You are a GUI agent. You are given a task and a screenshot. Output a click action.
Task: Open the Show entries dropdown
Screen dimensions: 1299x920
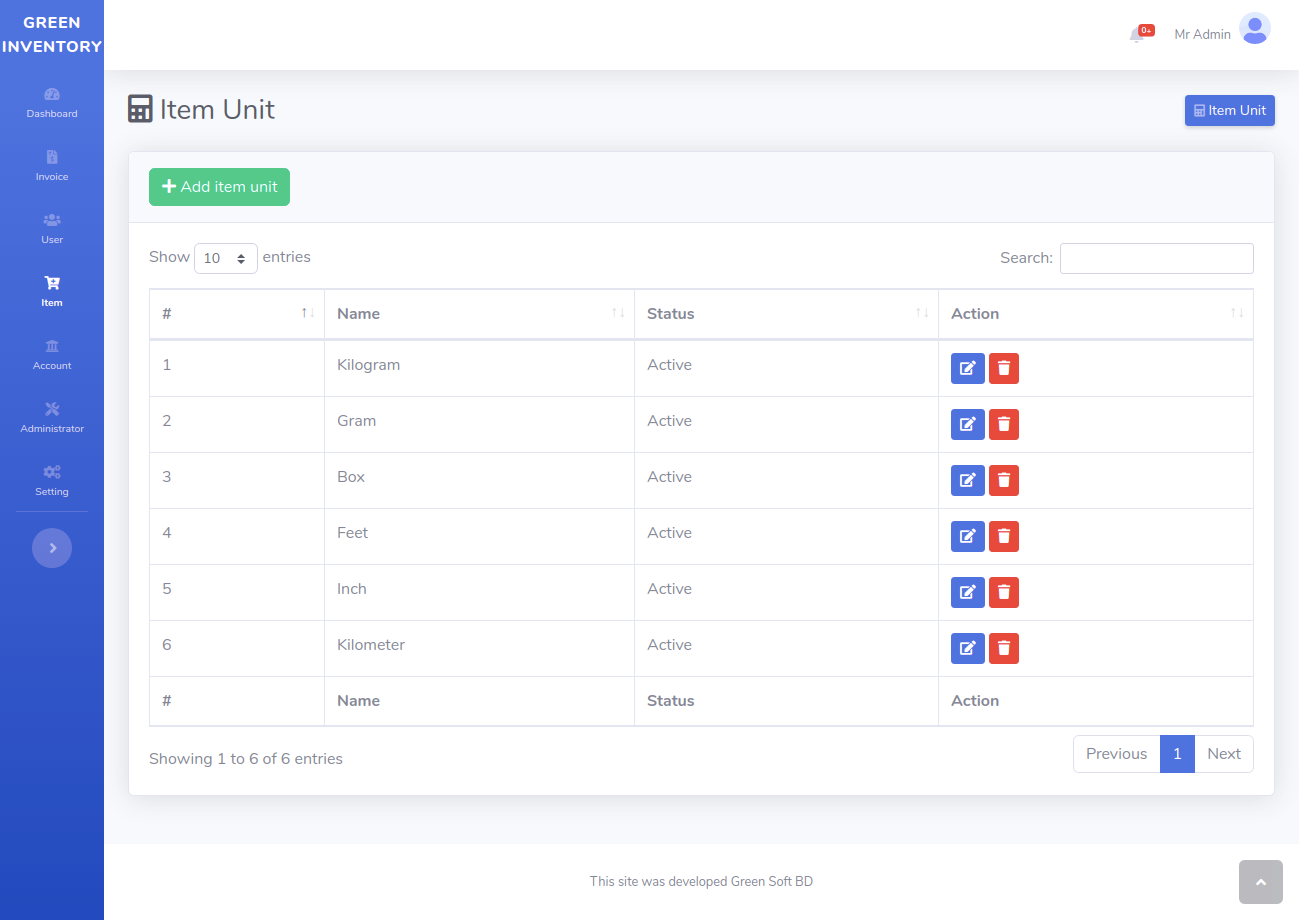(x=225, y=258)
